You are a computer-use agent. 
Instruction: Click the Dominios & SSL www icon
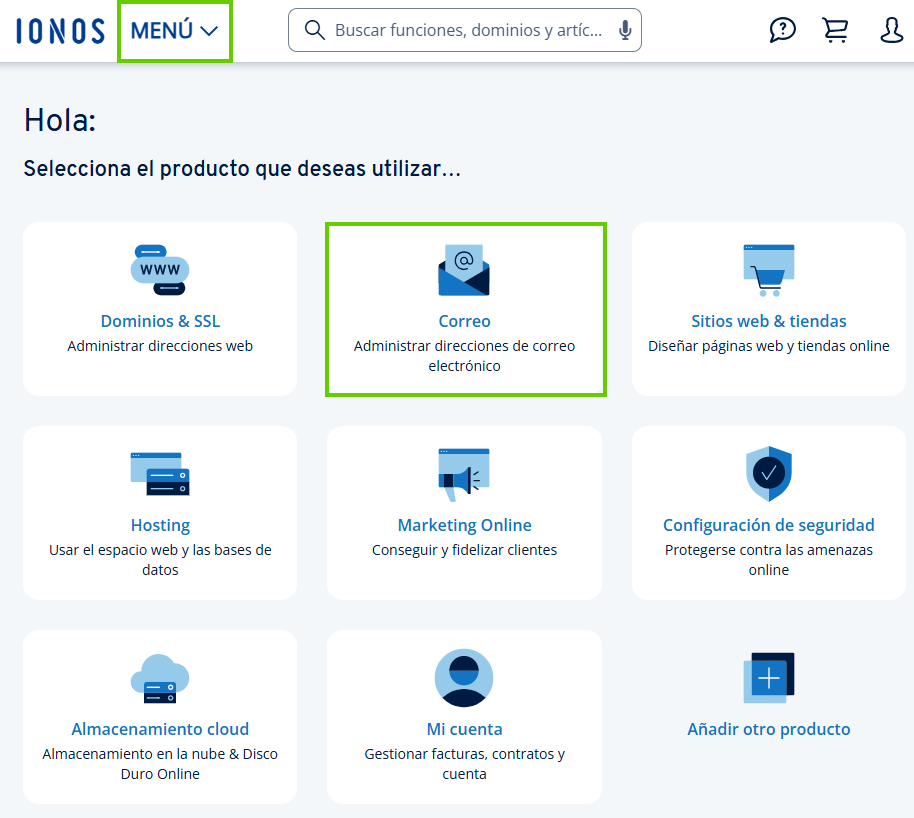click(160, 269)
